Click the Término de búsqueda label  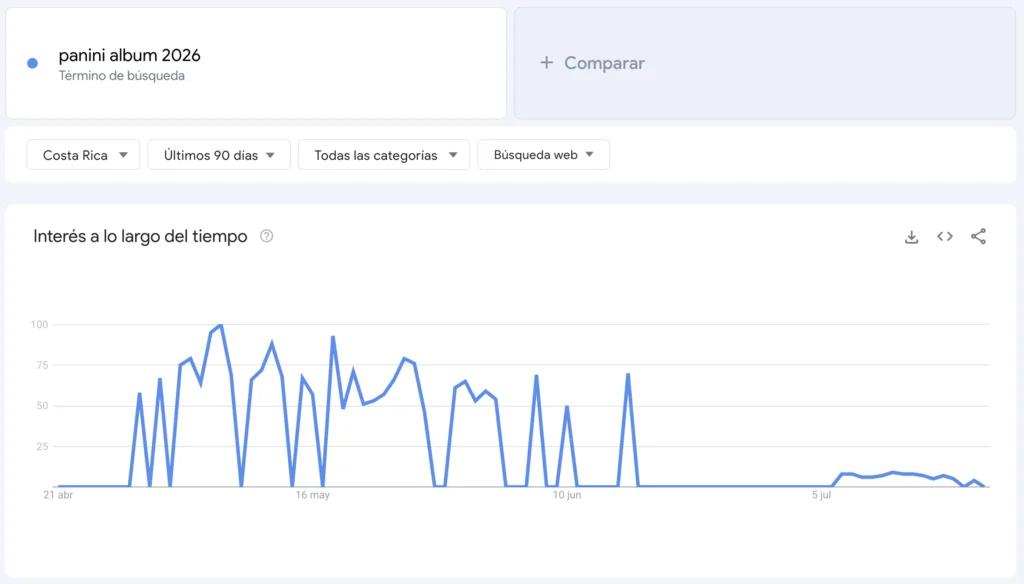point(121,76)
